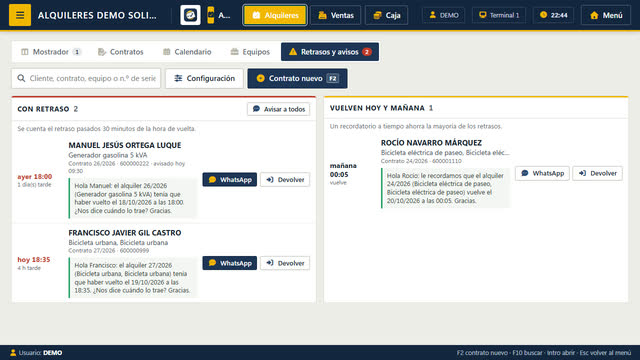
Task: Click 'Generador gasolina 5 kVA' equipment text
Action: click(x=108, y=155)
